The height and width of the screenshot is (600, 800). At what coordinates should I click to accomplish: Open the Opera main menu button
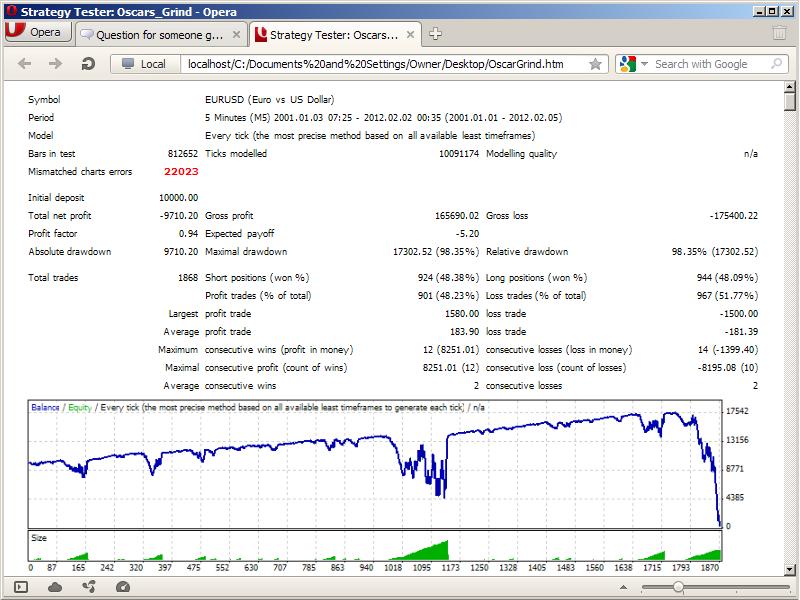click(x=36, y=32)
